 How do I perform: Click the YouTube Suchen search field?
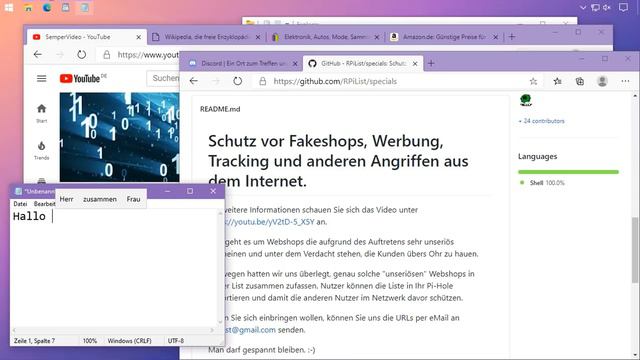(x=163, y=78)
